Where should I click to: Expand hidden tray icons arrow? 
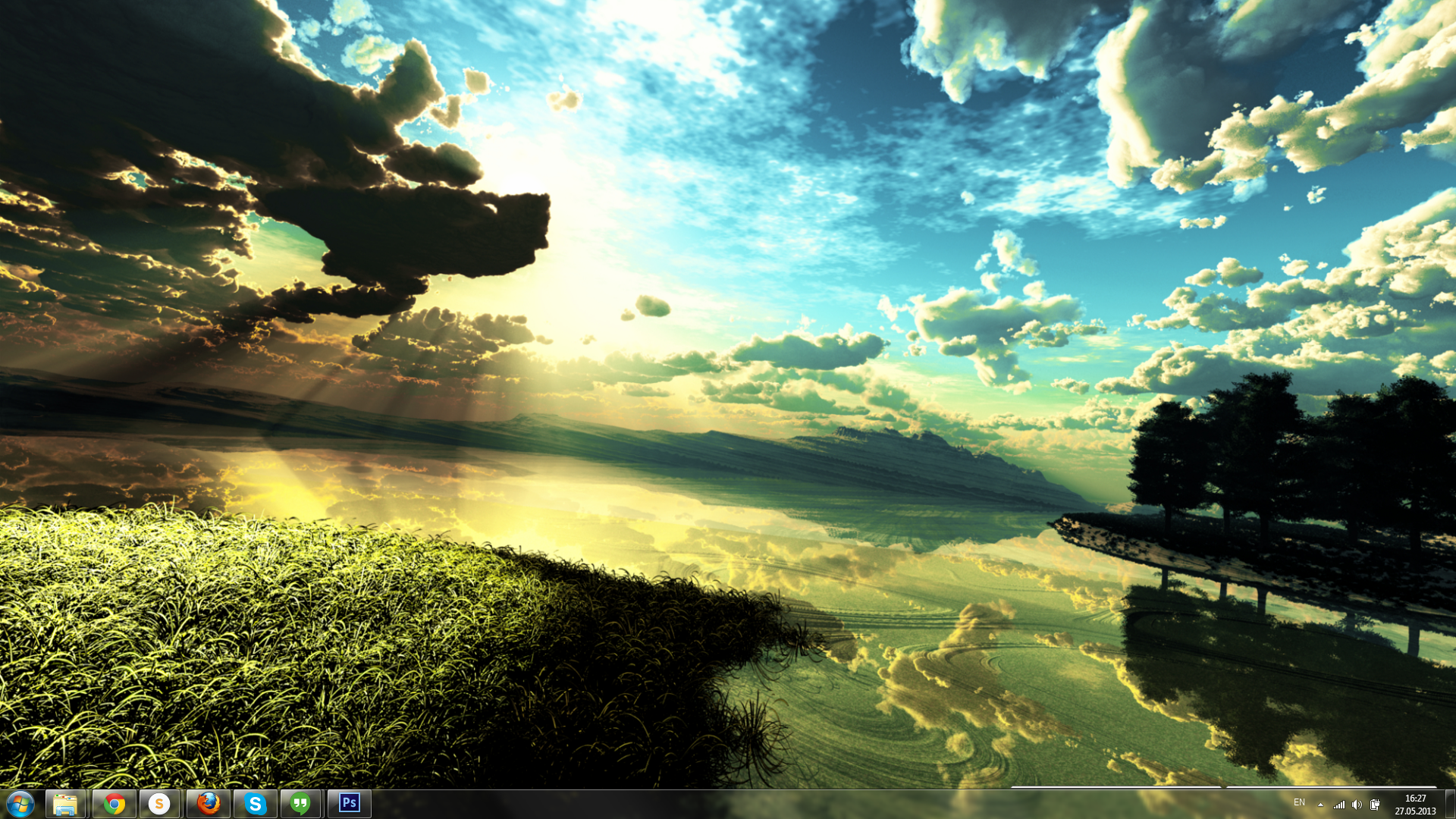pyautogui.click(x=1320, y=805)
